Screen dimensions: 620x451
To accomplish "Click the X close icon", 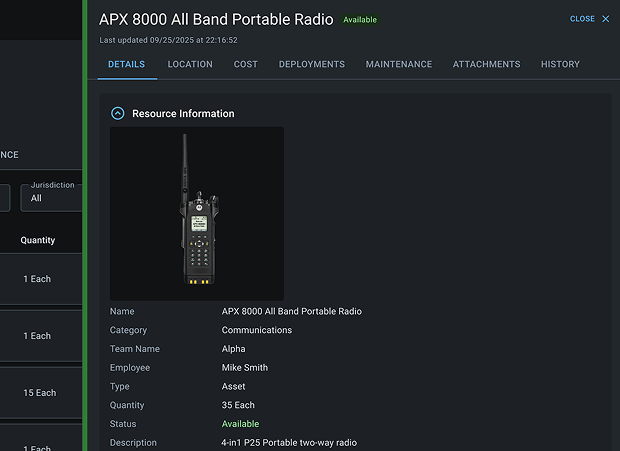I will (x=605, y=19).
